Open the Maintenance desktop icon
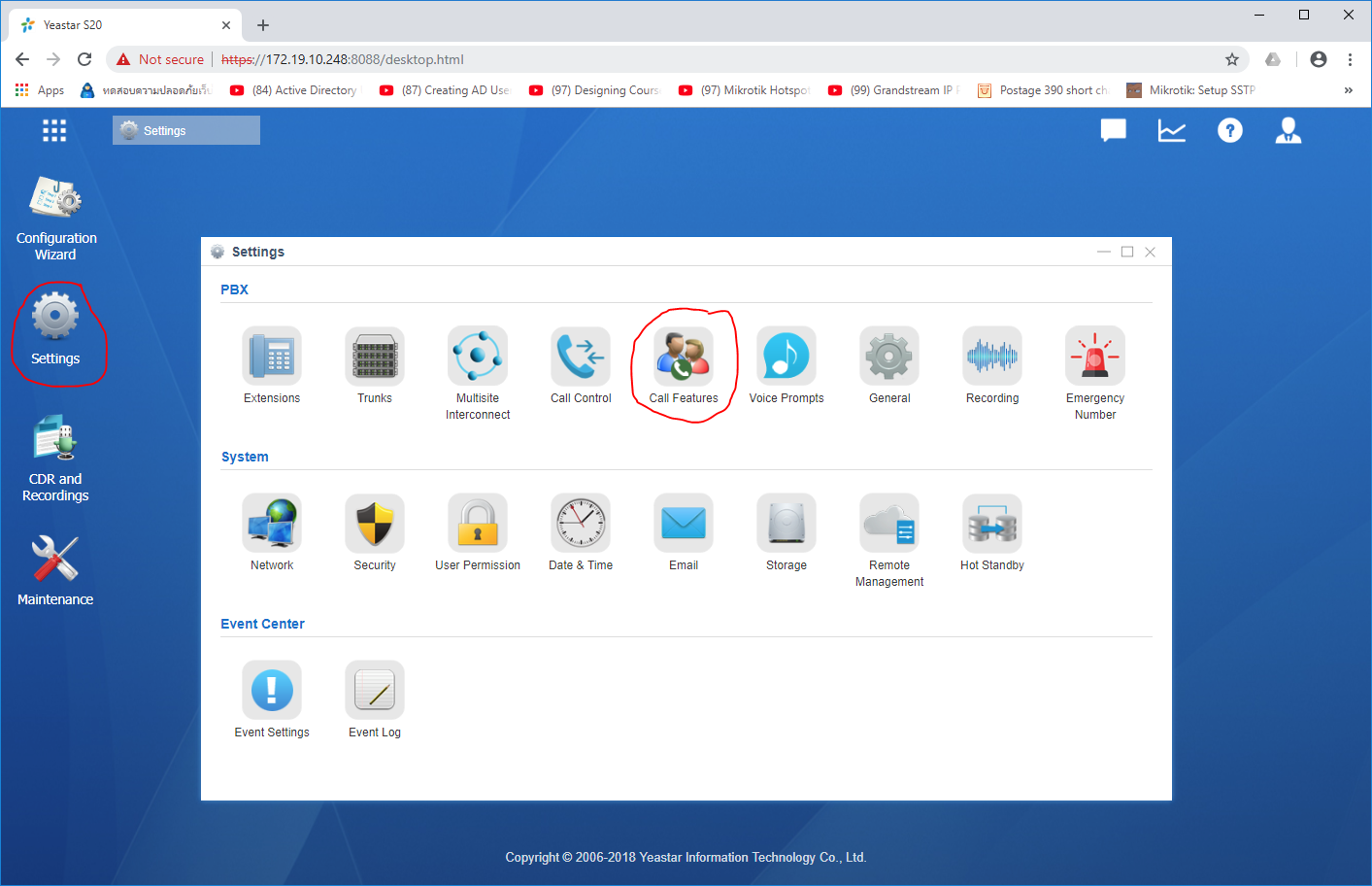Screen dimensions: 1372x886 click(55, 570)
